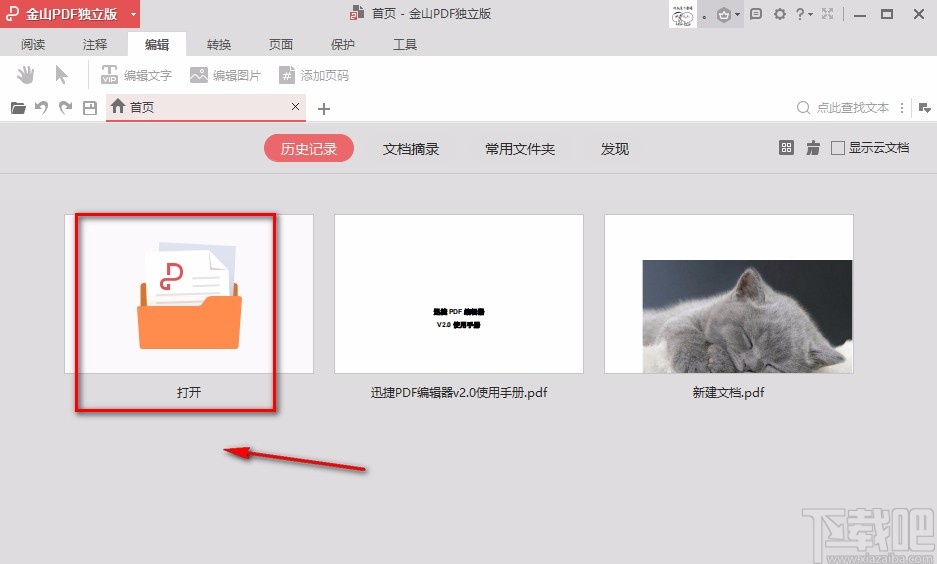This screenshot has width=937, height=564.
Task: Add a new tab with plus icon
Action: click(x=324, y=109)
